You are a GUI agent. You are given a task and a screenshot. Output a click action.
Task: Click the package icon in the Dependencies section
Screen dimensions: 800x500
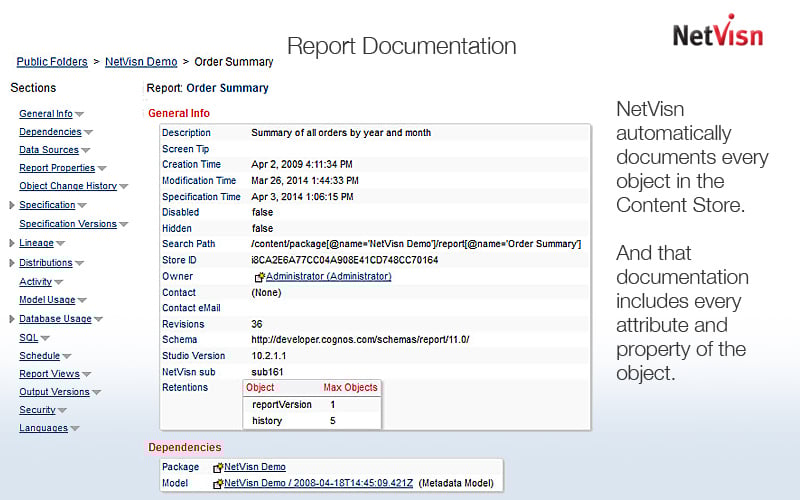point(218,467)
